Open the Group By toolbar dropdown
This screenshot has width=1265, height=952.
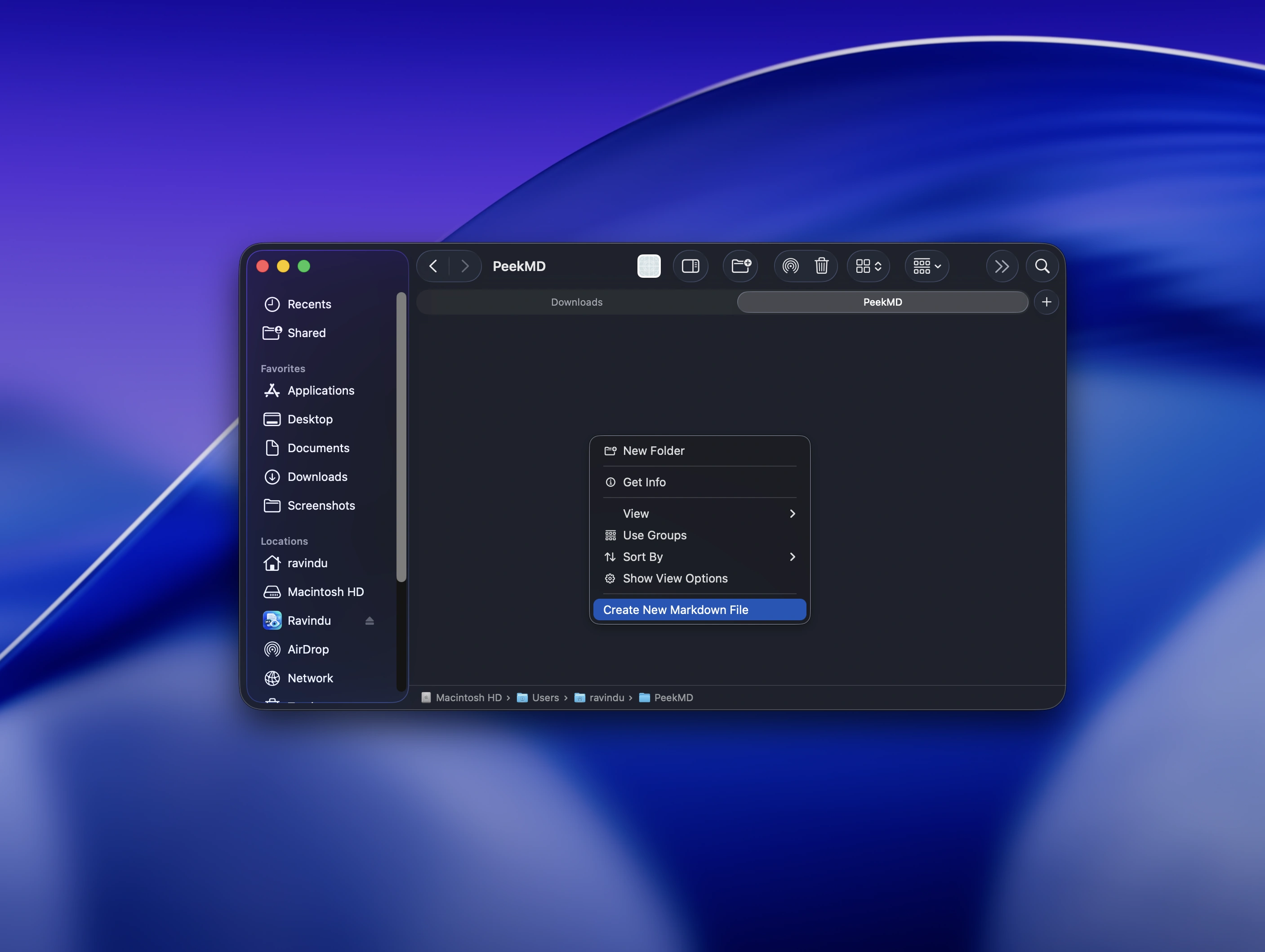tap(926, 266)
